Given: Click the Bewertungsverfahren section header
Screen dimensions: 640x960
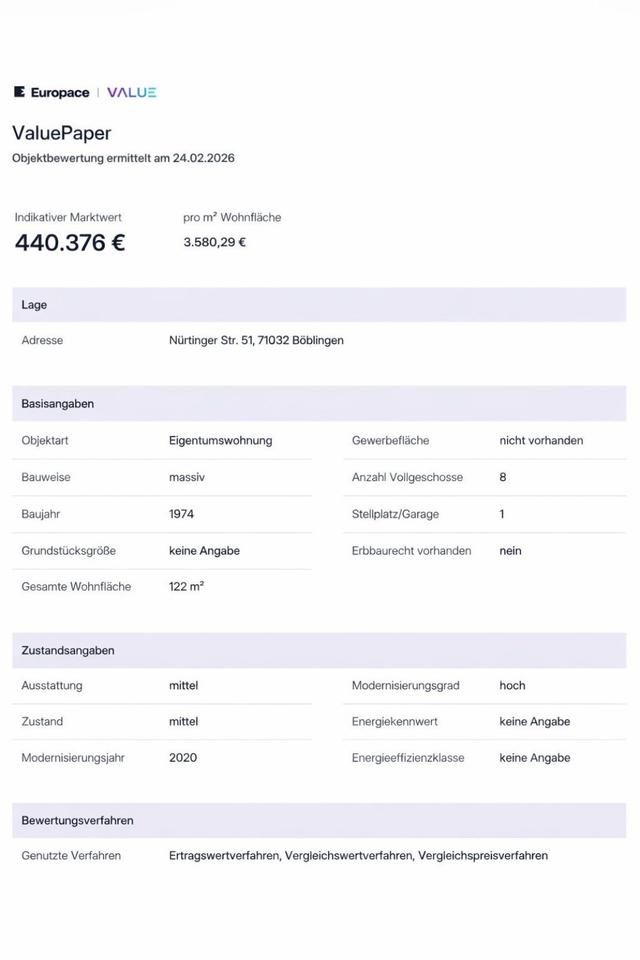Looking at the screenshot, I should 77,820.
